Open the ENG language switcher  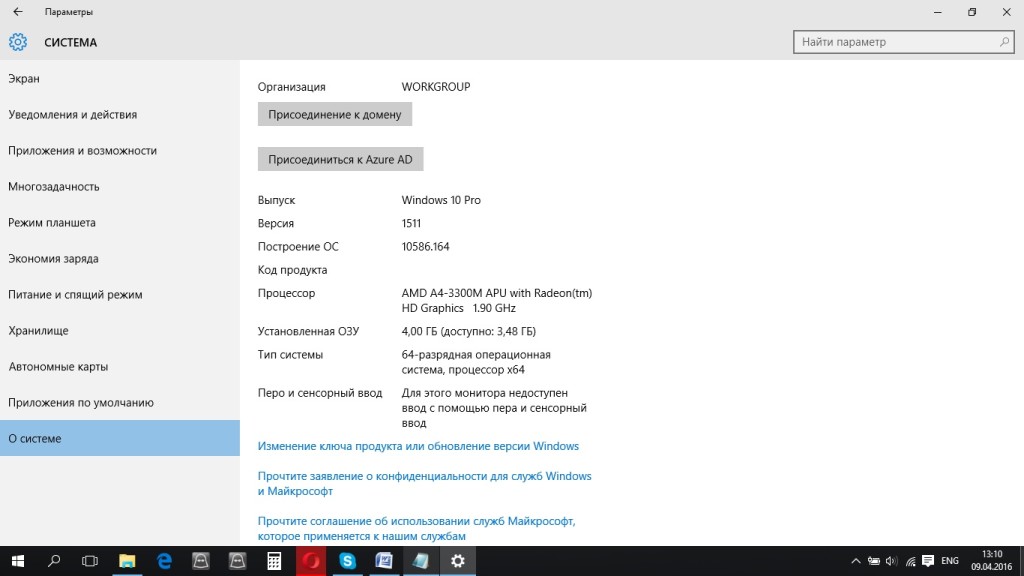[x=951, y=561]
